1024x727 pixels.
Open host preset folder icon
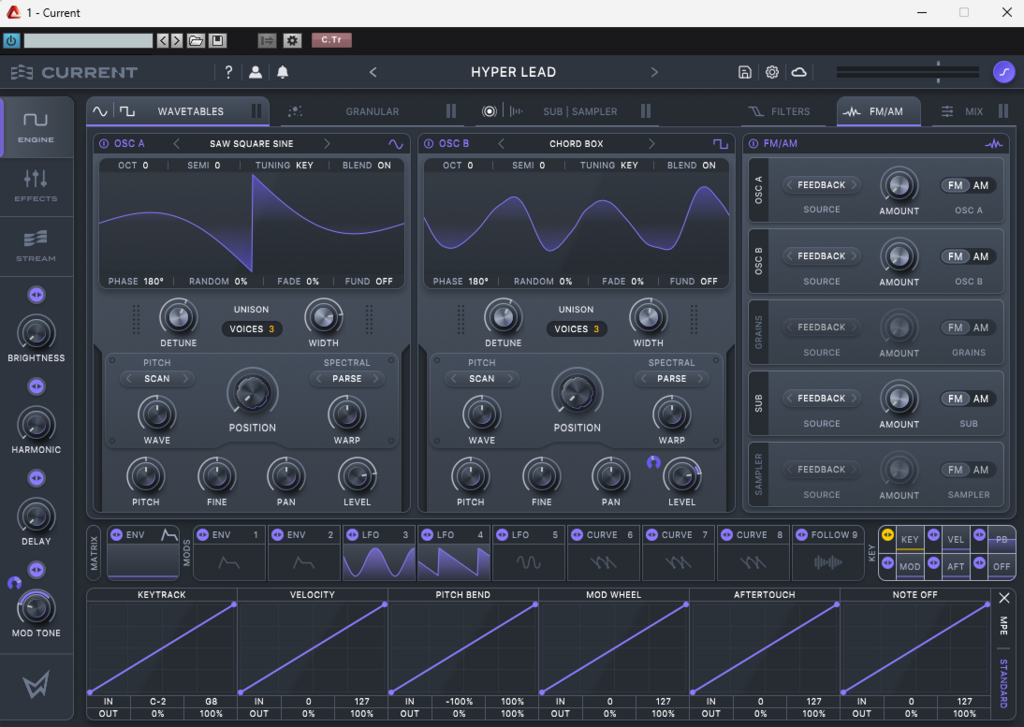point(196,40)
